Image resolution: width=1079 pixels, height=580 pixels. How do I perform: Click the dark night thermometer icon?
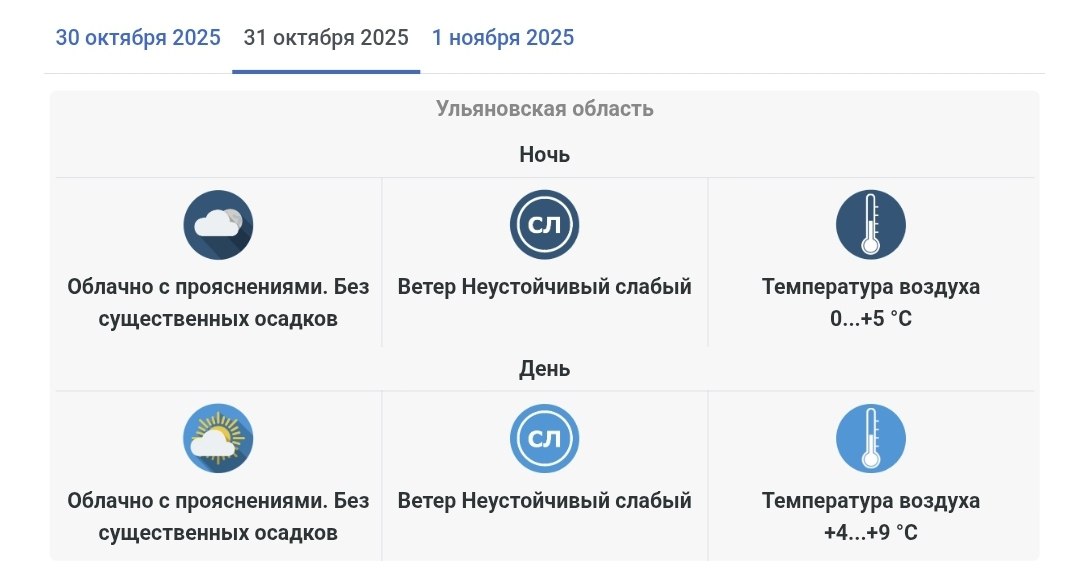870,225
